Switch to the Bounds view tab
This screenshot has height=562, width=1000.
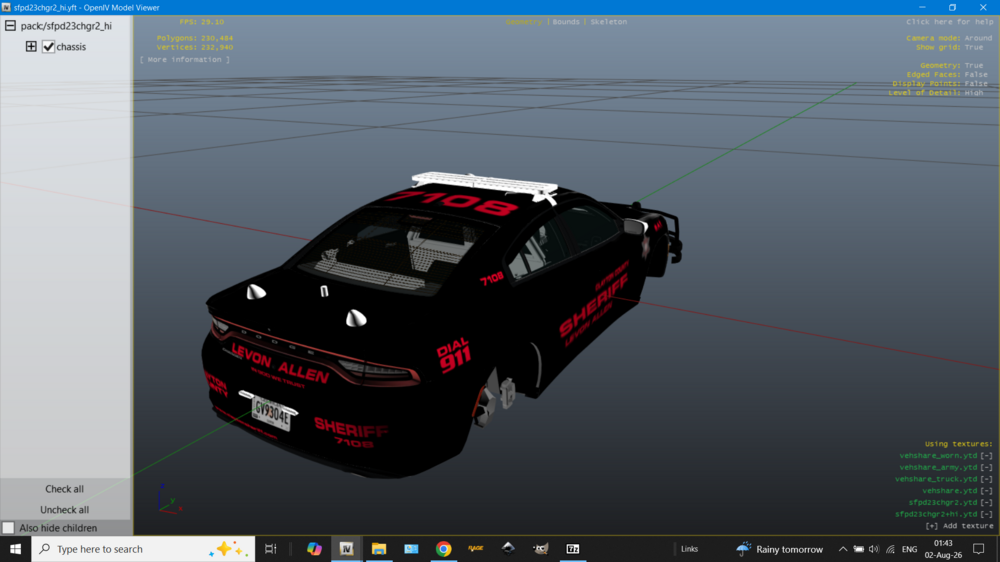[566, 22]
